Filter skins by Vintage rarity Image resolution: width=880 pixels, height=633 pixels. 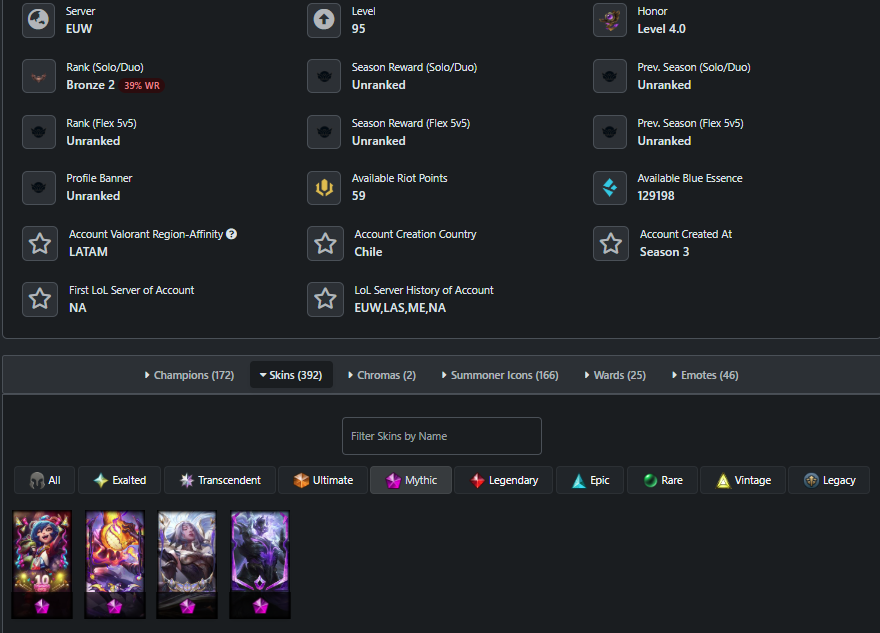coord(743,480)
